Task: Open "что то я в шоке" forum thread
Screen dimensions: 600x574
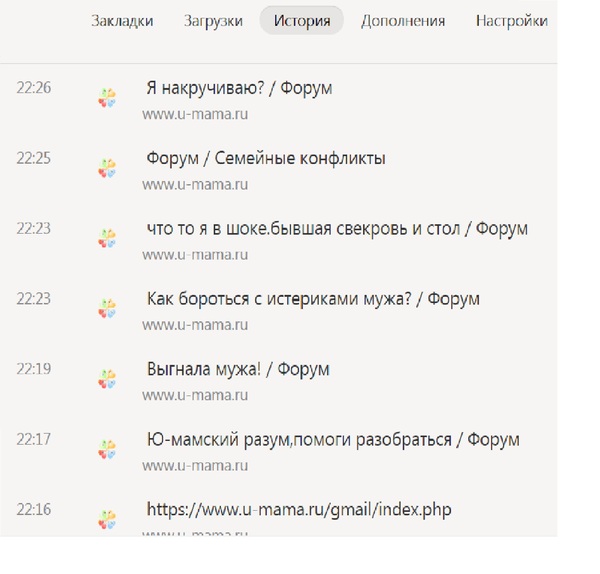Action: pyautogui.click(x=337, y=229)
